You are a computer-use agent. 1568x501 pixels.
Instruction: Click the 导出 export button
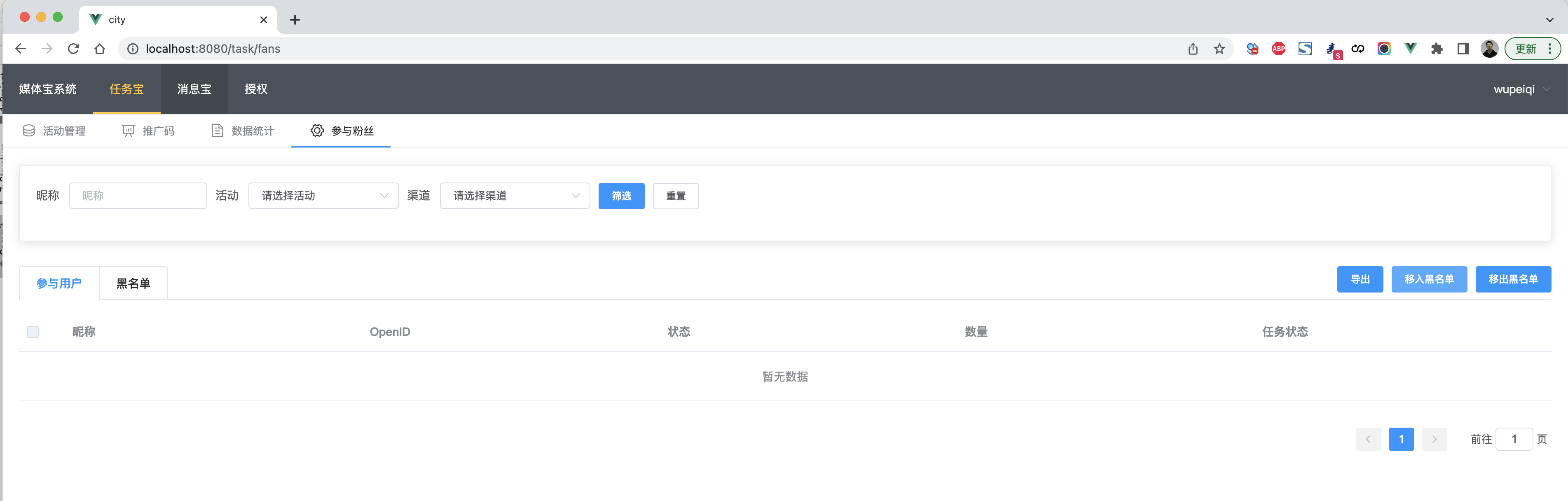pyautogui.click(x=1359, y=279)
